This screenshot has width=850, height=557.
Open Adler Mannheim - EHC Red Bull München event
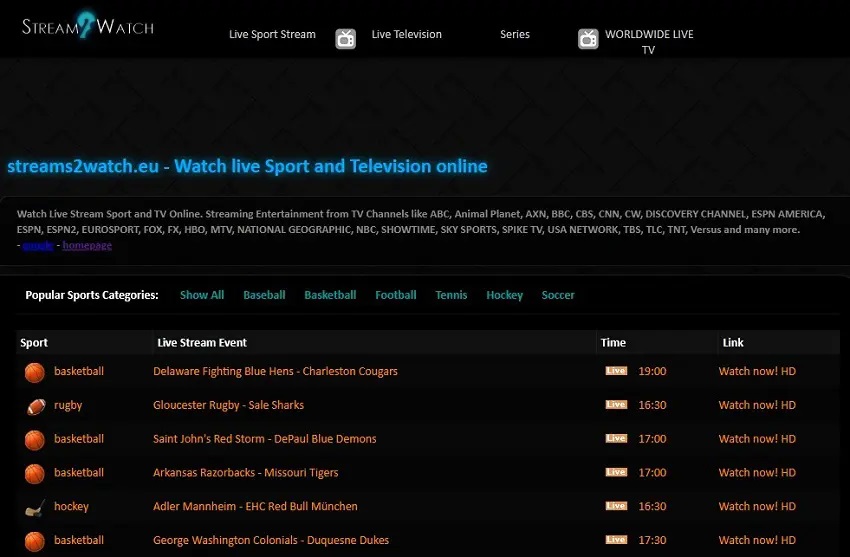click(255, 506)
